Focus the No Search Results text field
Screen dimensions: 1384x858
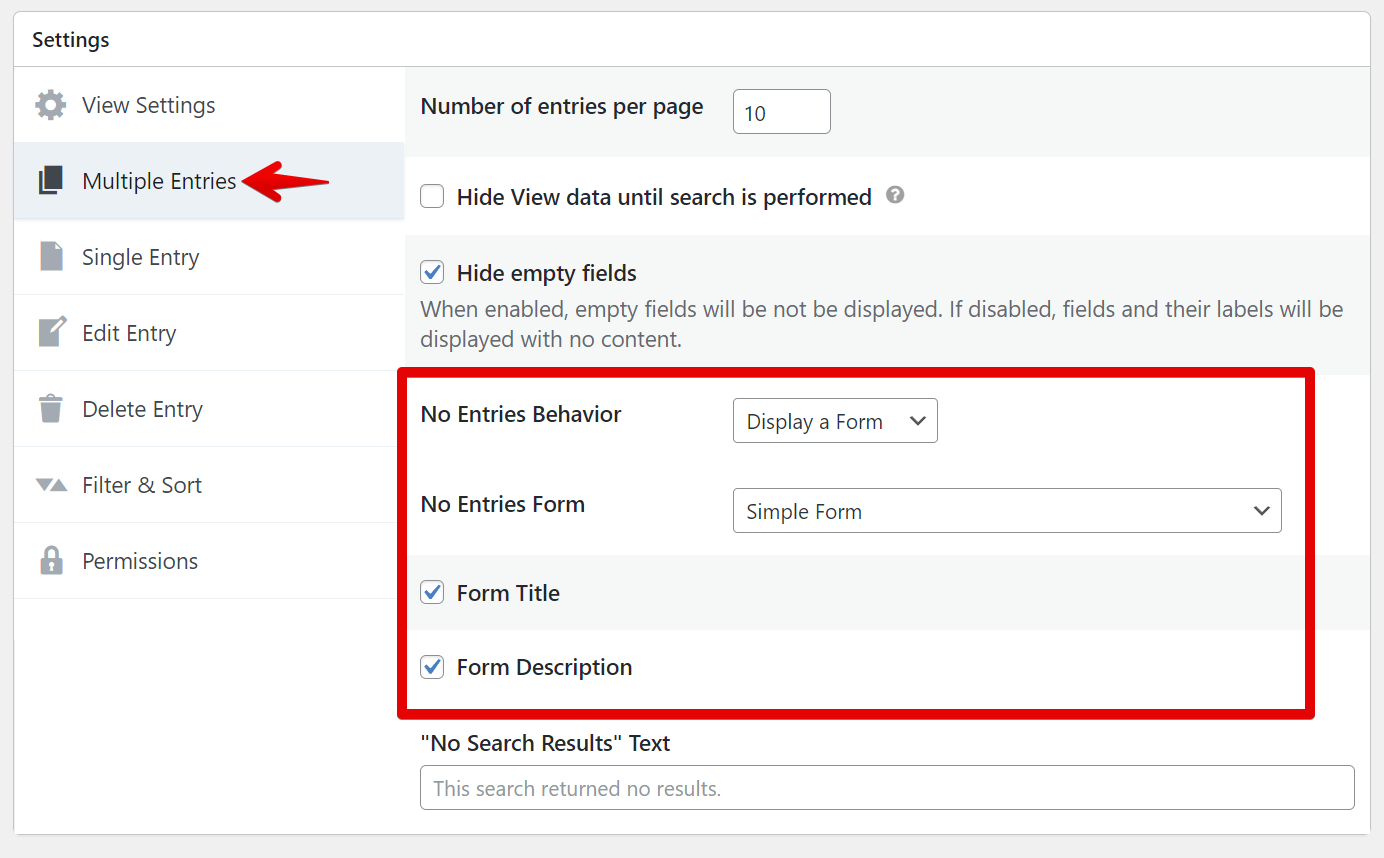[887, 788]
